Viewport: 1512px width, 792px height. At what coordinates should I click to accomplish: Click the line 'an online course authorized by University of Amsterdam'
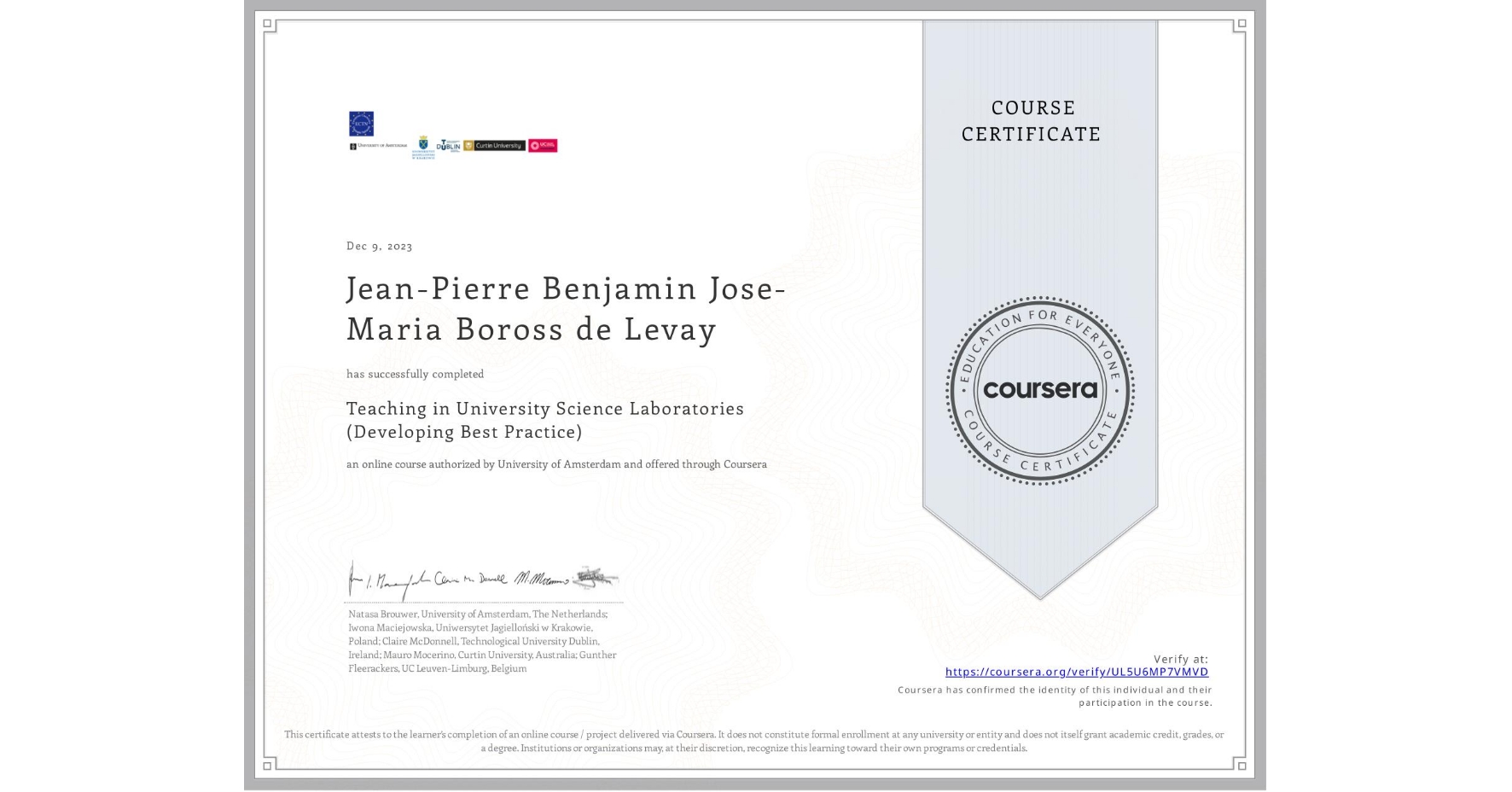pyautogui.click(x=556, y=464)
